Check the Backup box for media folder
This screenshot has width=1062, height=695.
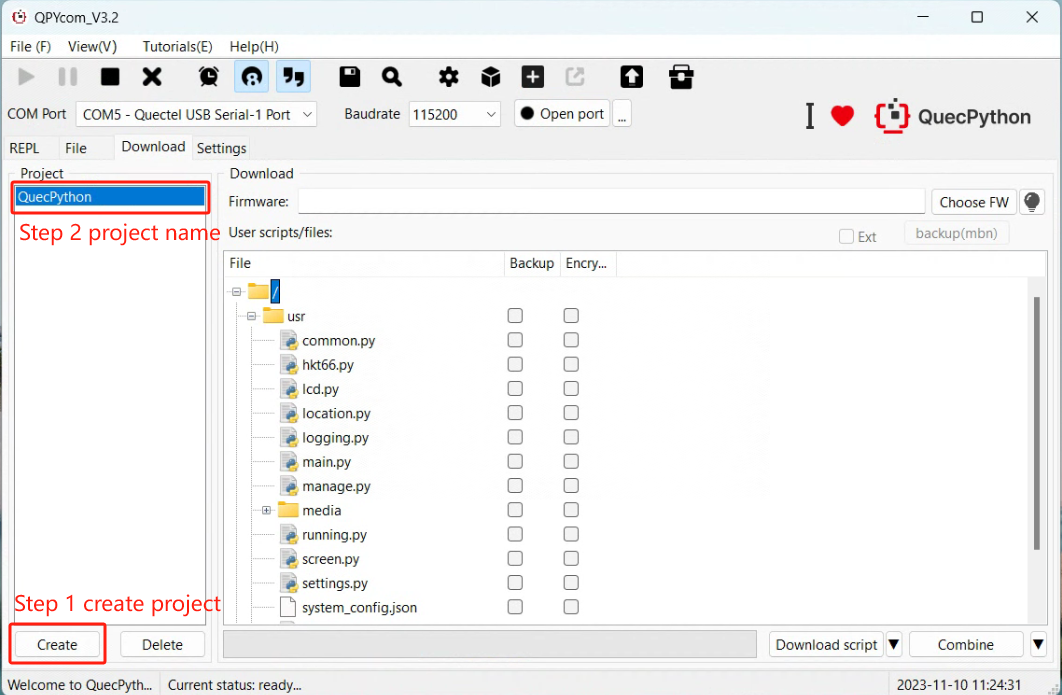[x=515, y=509]
